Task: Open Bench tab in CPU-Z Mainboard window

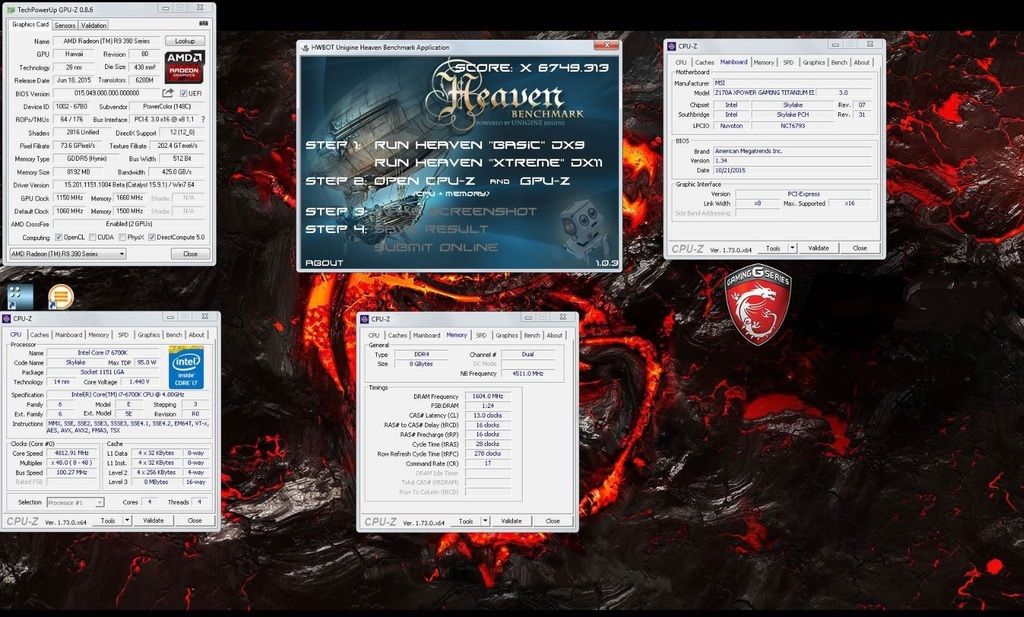Action: point(839,63)
